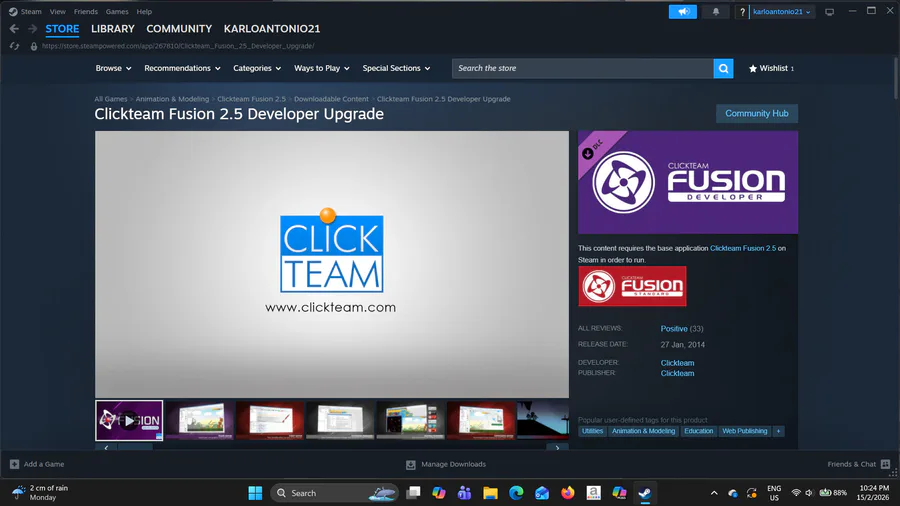Viewport: 900px width, 506px height.
Task: Launch Microsoft Edge from taskbar
Action: click(516, 493)
